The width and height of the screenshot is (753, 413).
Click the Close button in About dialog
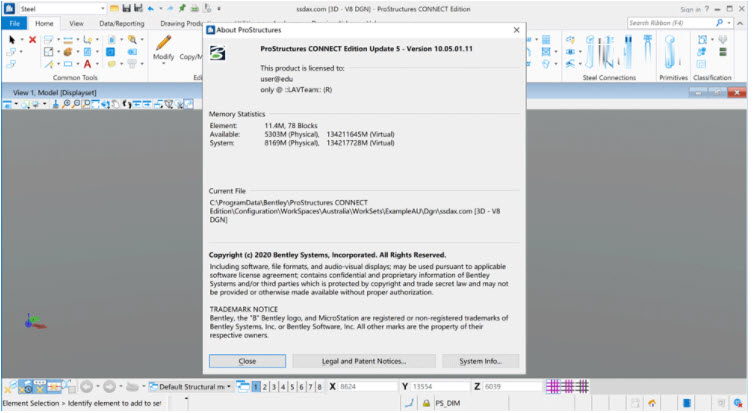(247, 361)
